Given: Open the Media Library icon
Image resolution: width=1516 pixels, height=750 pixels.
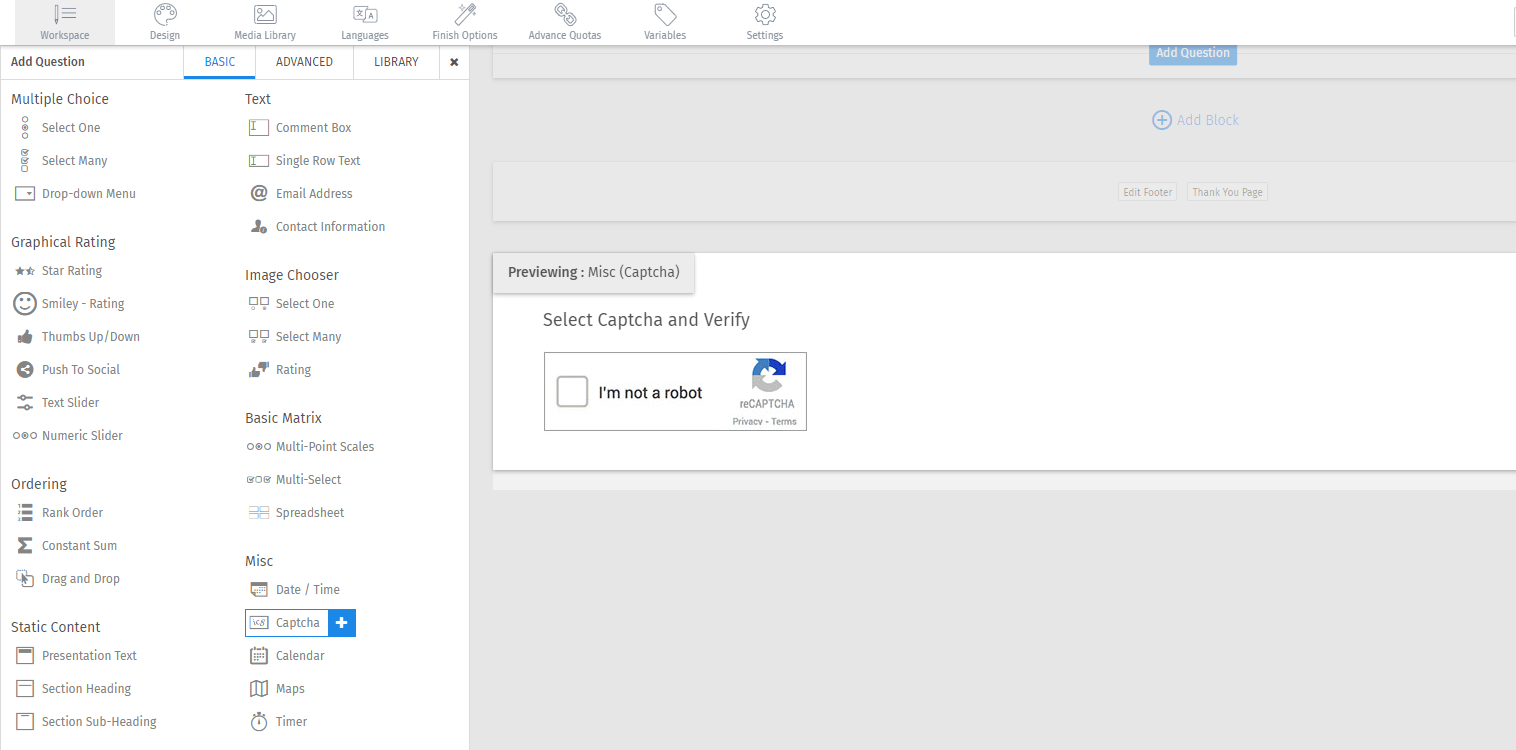Looking at the screenshot, I should pos(265,15).
